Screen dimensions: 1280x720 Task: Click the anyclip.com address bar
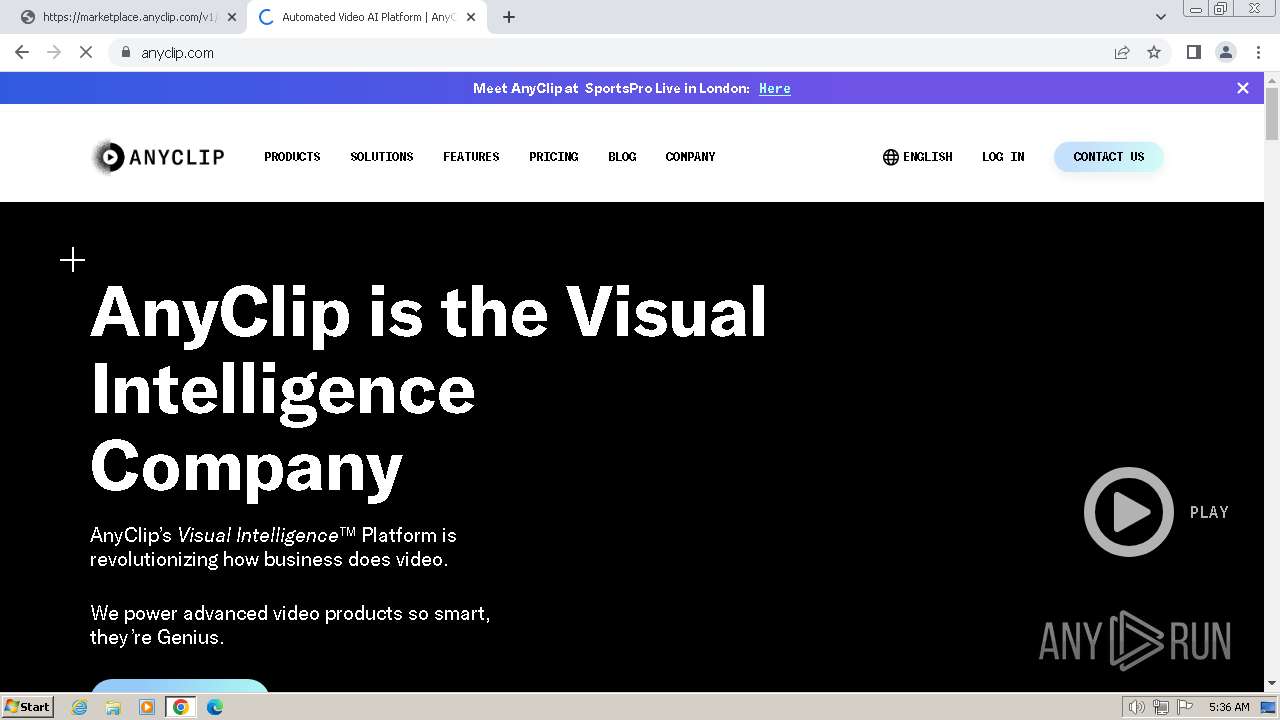coord(610,52)
